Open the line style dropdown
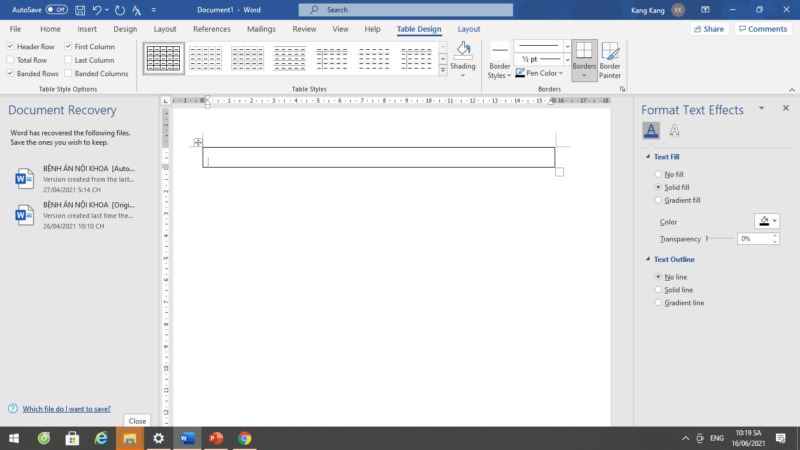This screenshot has width=800, height=450. (567, 46)
